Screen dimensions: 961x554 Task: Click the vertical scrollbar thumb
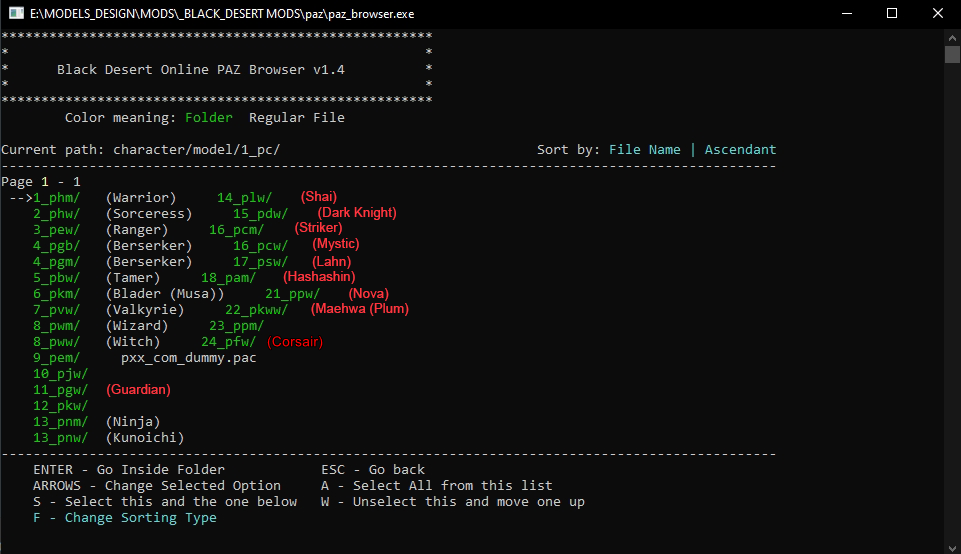(x=952, y=54)
